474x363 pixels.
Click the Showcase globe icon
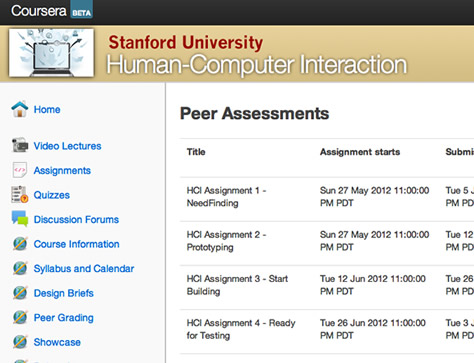pos(20,342)
